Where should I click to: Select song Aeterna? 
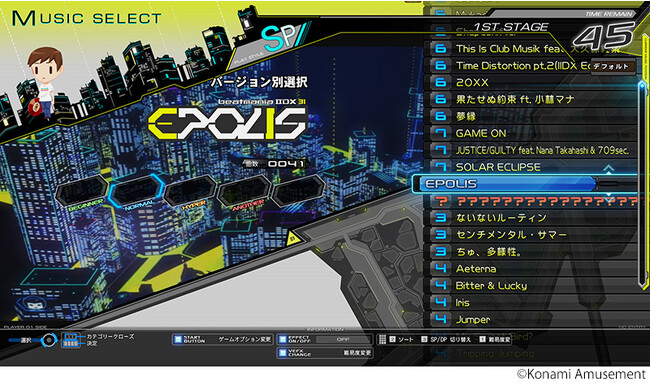tap(532, 269)
